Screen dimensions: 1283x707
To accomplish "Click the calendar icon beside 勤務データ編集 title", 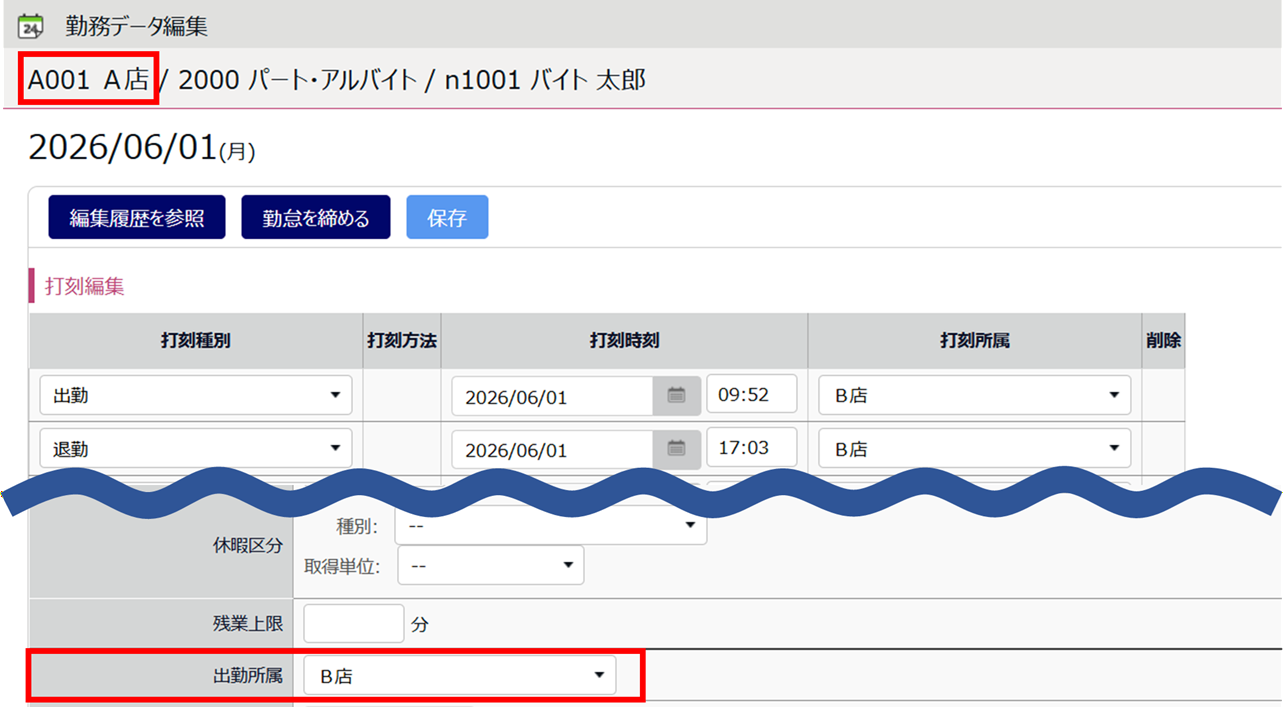I will (x=31, y=26).
